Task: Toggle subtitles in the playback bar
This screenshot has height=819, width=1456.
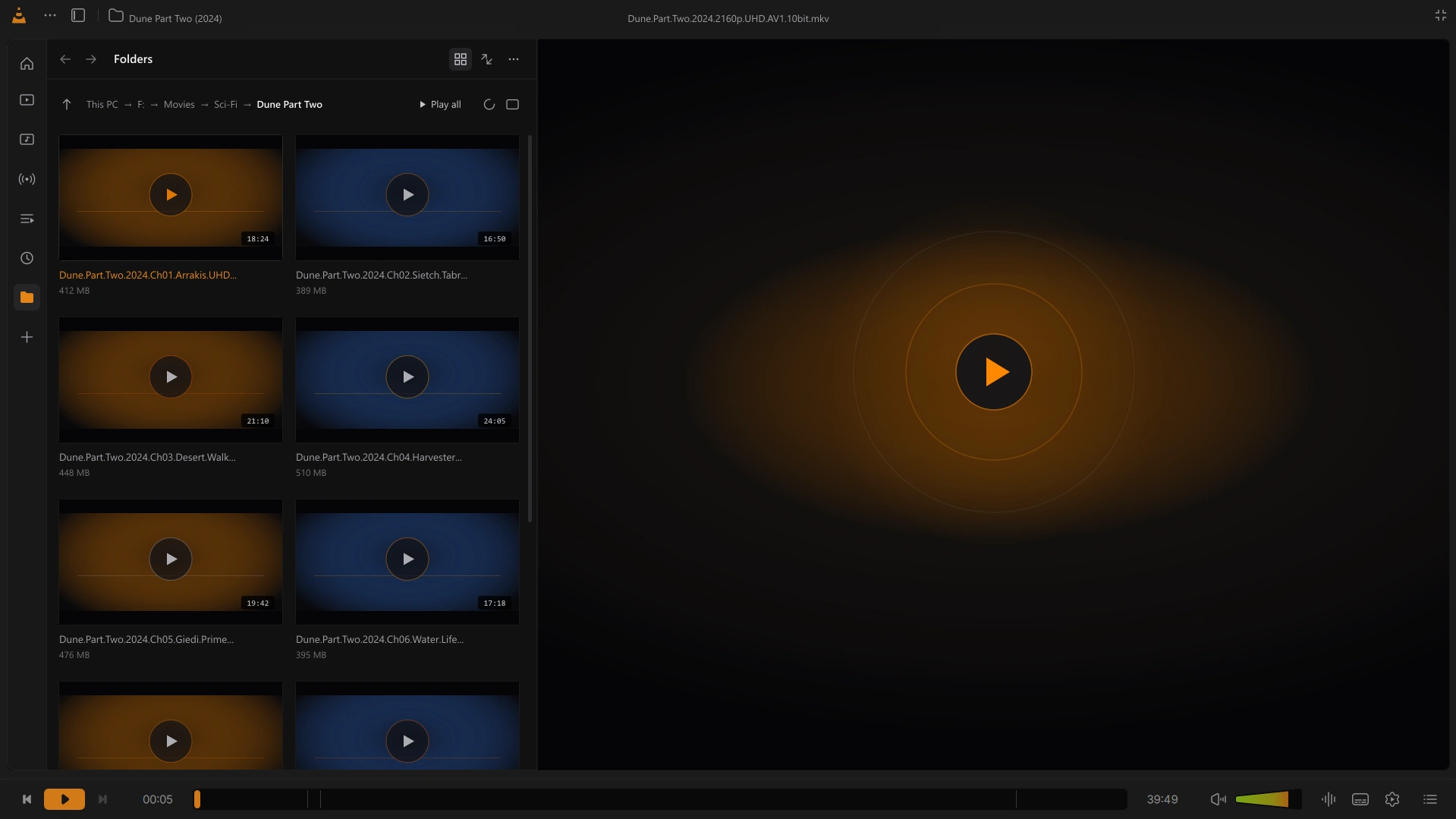Action: [1360, 799]
